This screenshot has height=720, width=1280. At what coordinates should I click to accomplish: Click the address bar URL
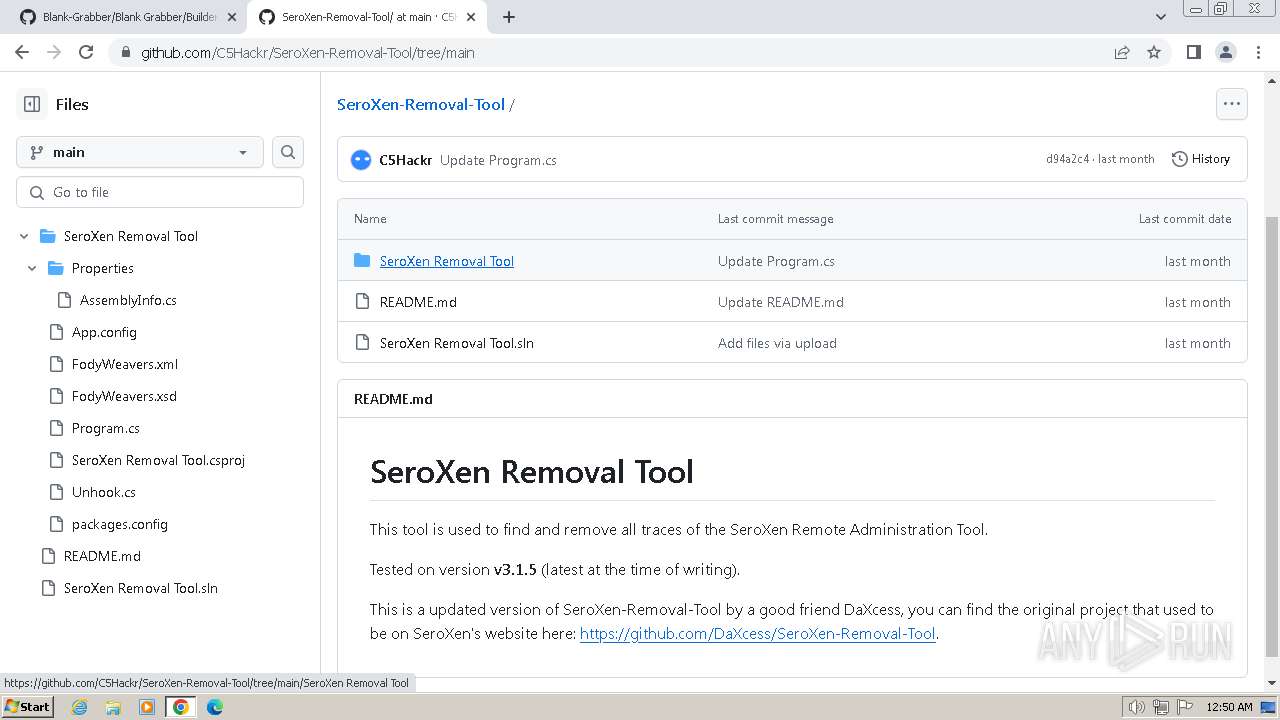[308, 53]
